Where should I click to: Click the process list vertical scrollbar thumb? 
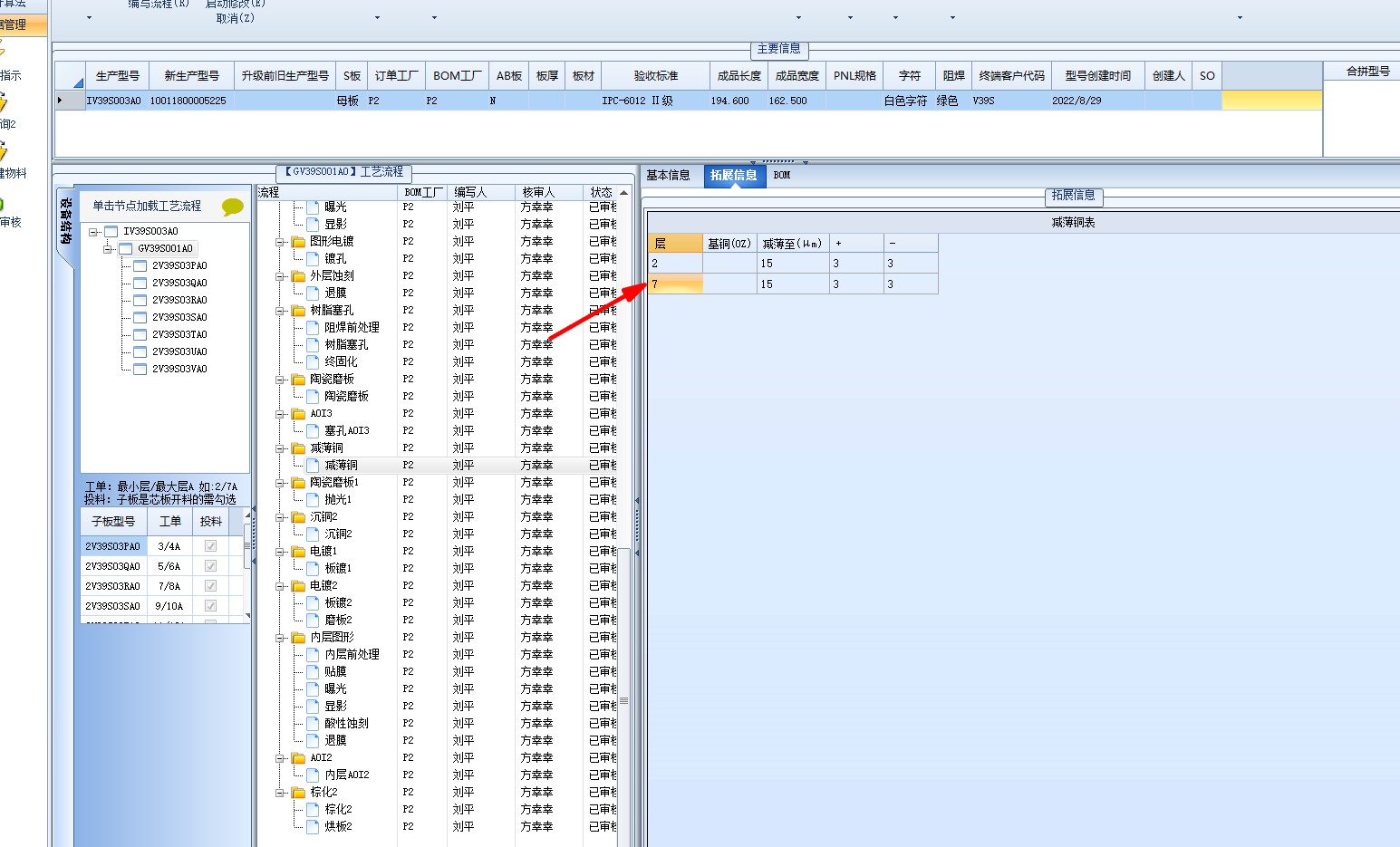pos(623,700)
